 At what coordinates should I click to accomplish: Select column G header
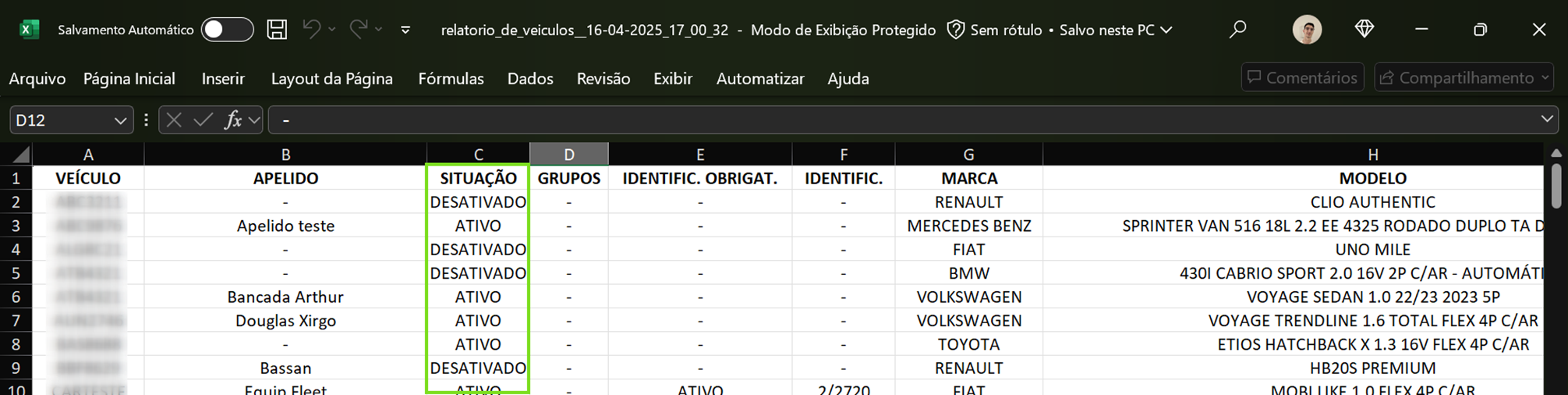pos(968,155)
